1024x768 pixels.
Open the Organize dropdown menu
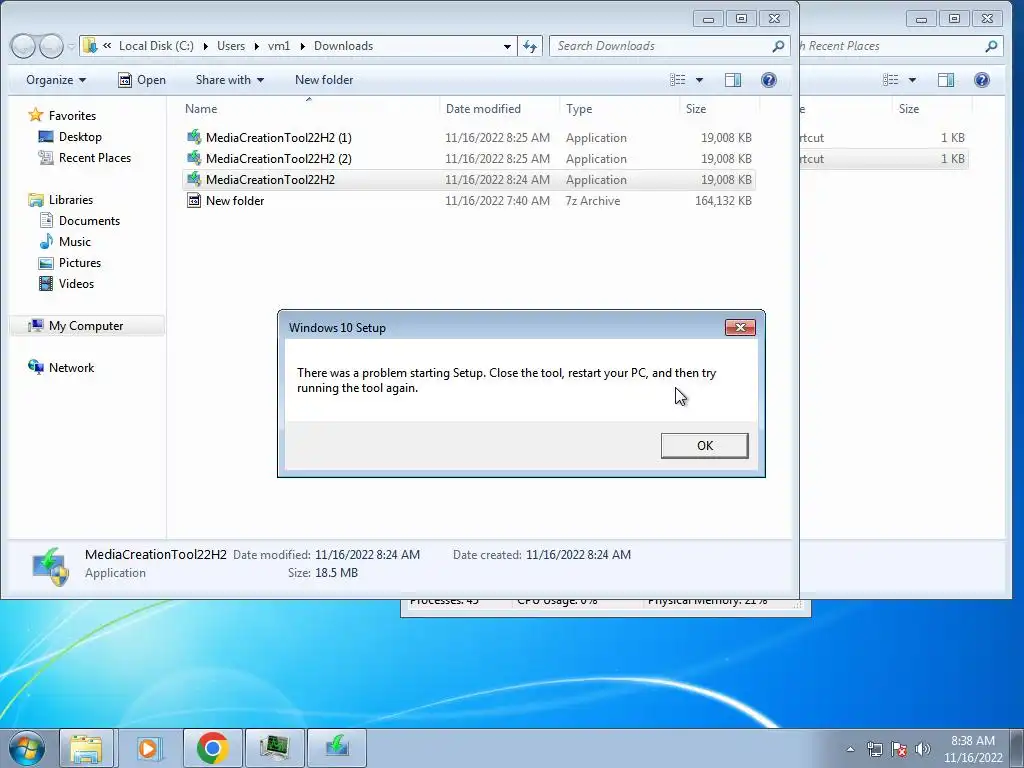[56, 80]
